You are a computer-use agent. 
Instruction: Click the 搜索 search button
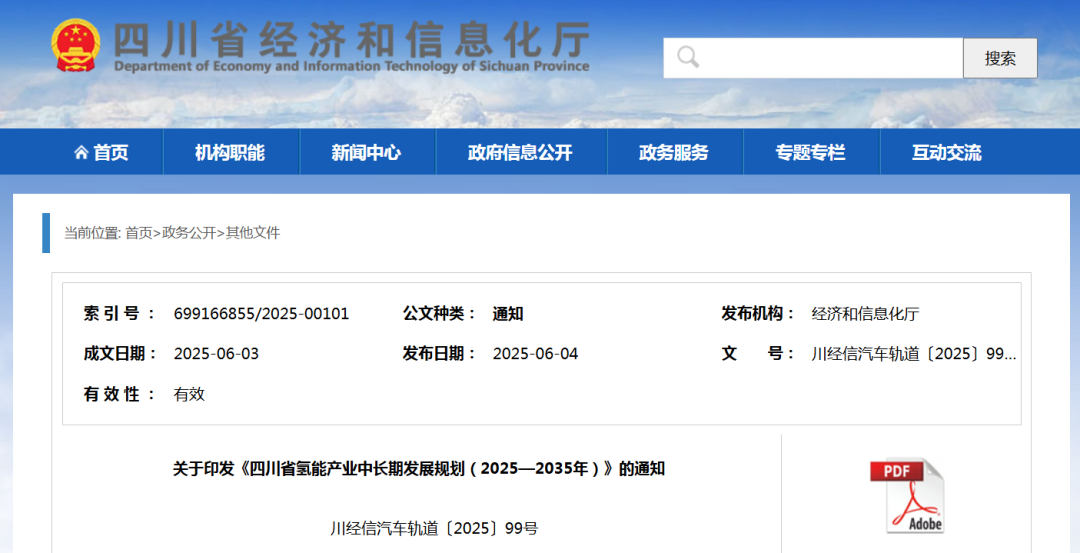click(1000, 58)
